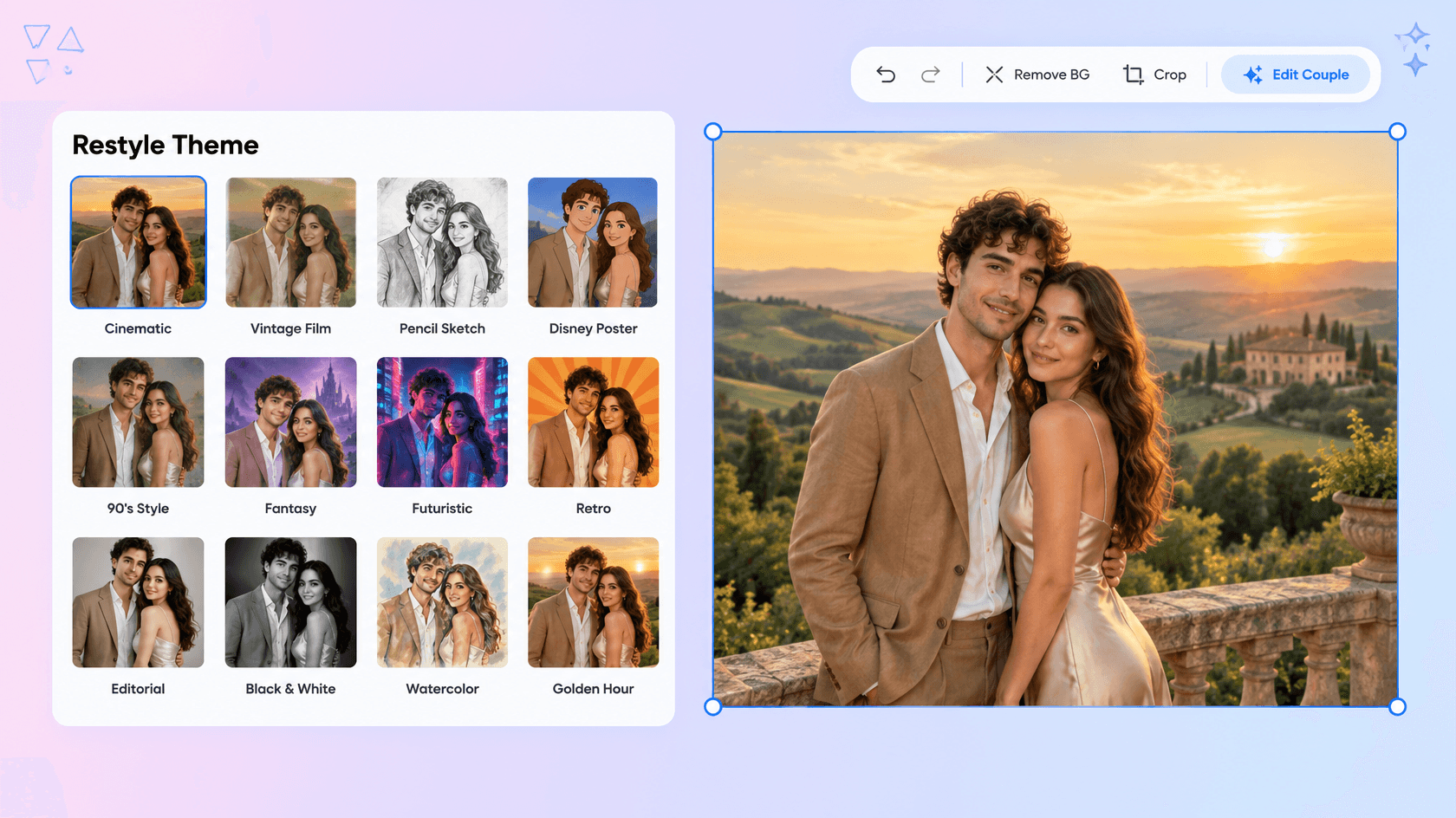Select the Remove BG label
The width and height of the screenshot is (1456, 818).
1051,75
